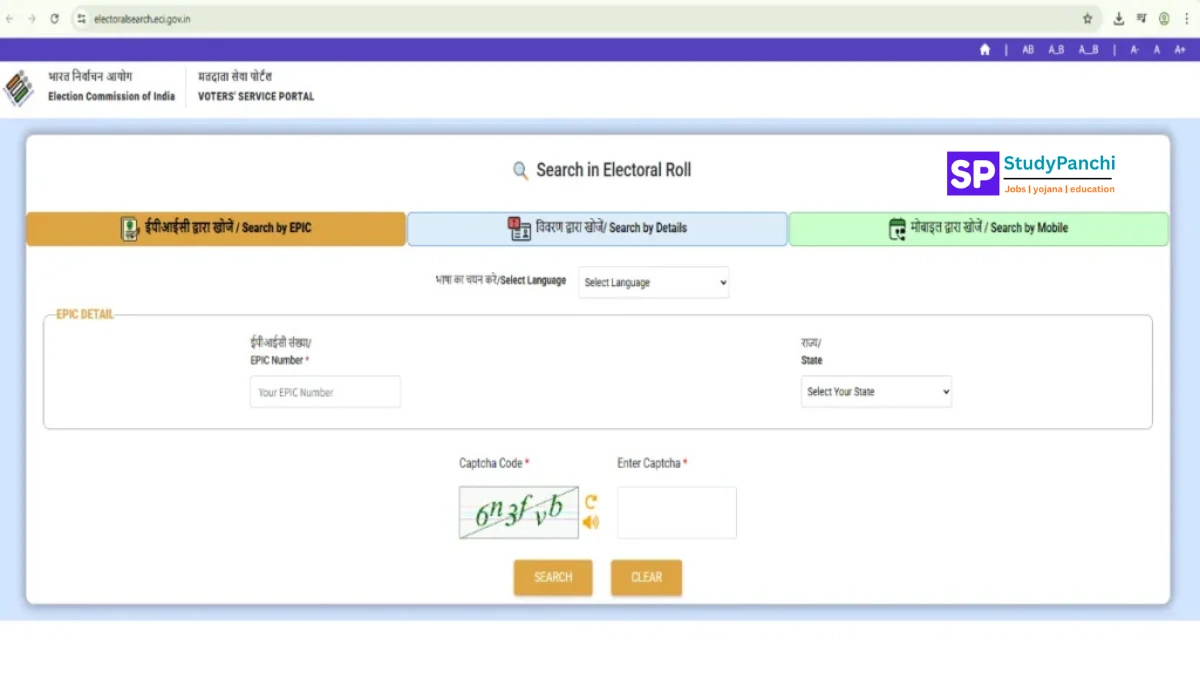Viewport: 1200px width, 675px height.
Task: Reload the page using browser refresh
Action: tap(54, 19)
